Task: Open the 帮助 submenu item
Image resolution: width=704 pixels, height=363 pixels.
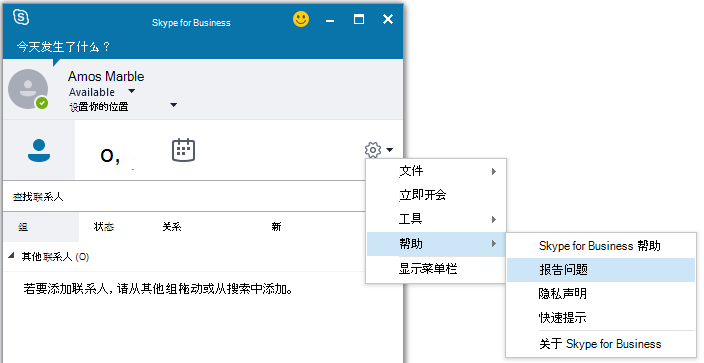Action: pyautogui.click(x=436, y=244)
